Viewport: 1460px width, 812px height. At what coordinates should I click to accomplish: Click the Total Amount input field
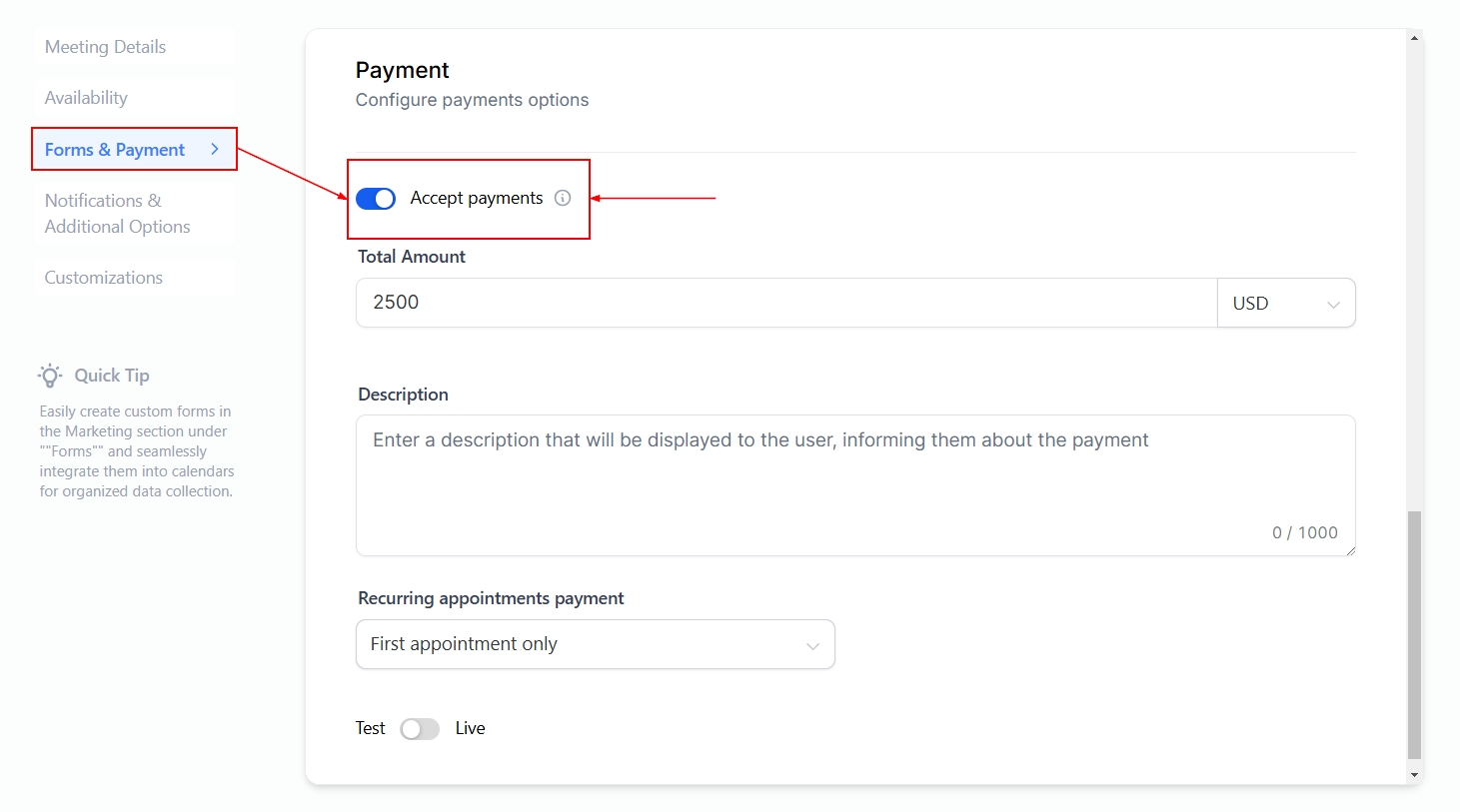(785, 303)
